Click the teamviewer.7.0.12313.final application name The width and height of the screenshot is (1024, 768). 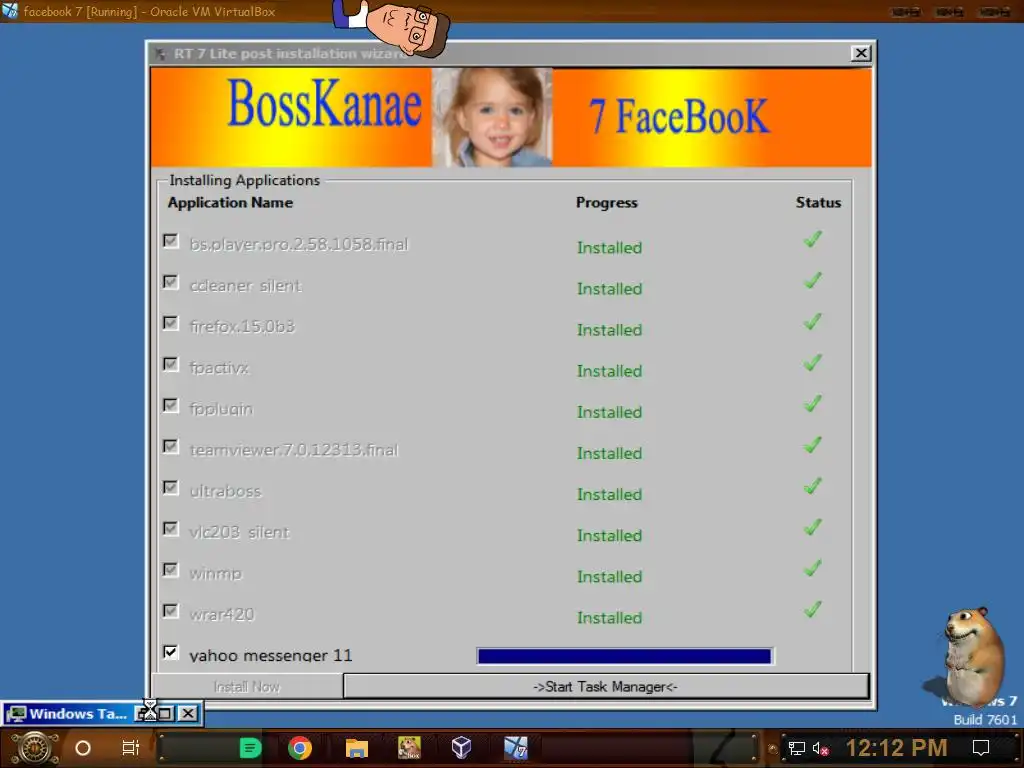click(294, 450)
